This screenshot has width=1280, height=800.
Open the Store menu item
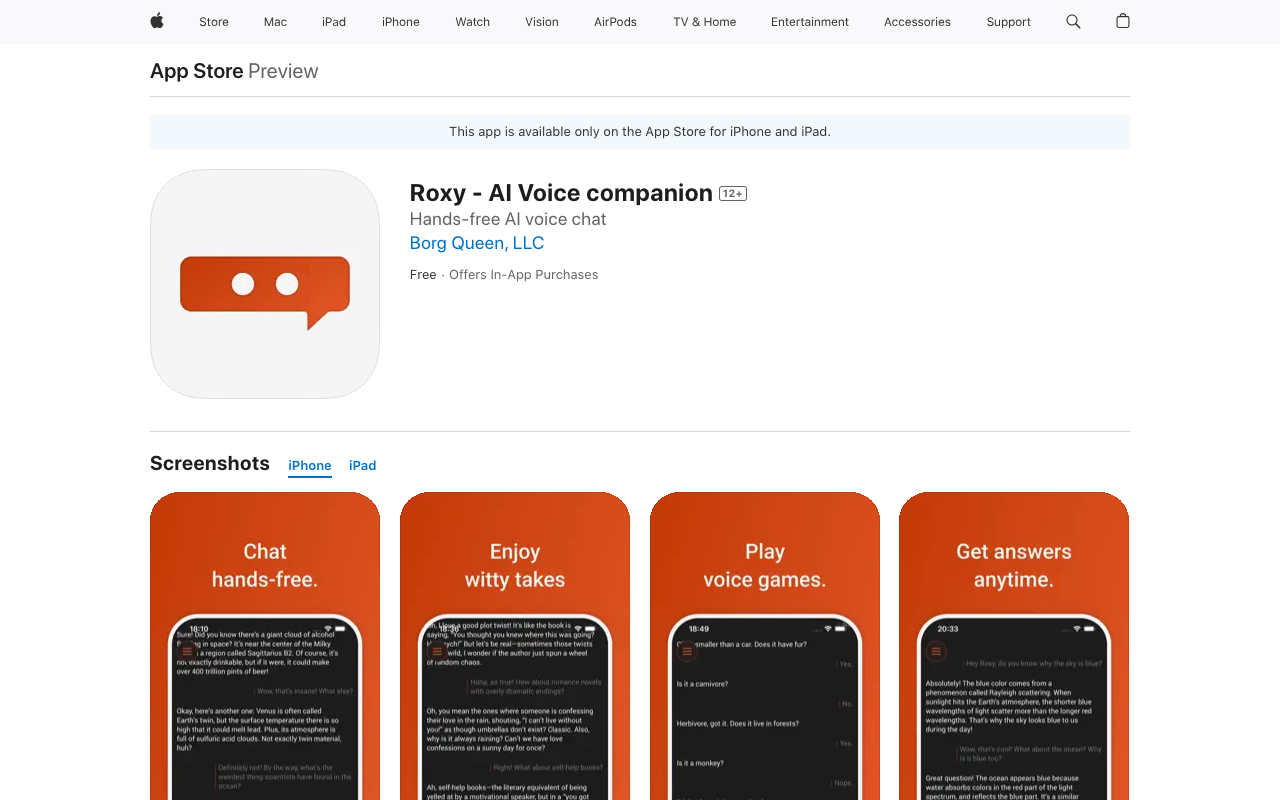click(x=214, y=22)
